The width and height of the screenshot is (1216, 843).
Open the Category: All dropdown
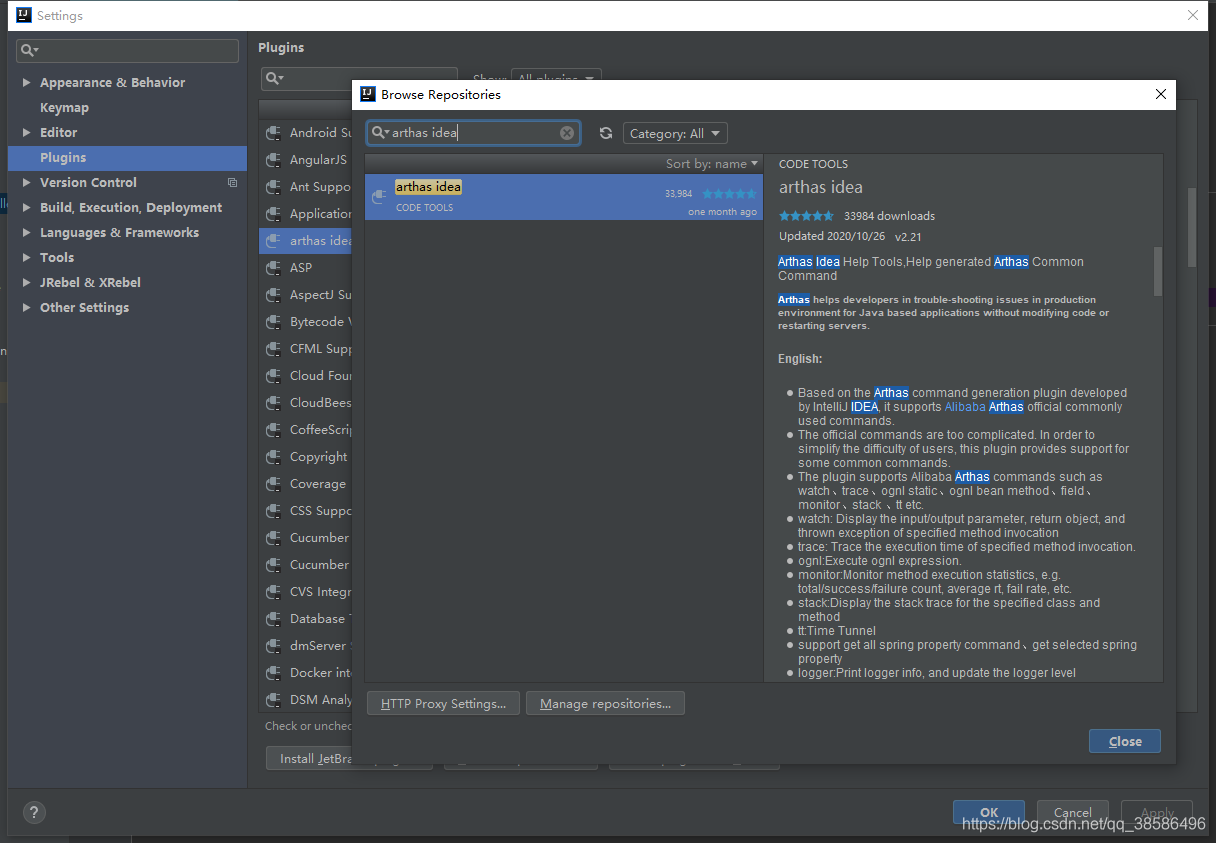coord(675,133)
